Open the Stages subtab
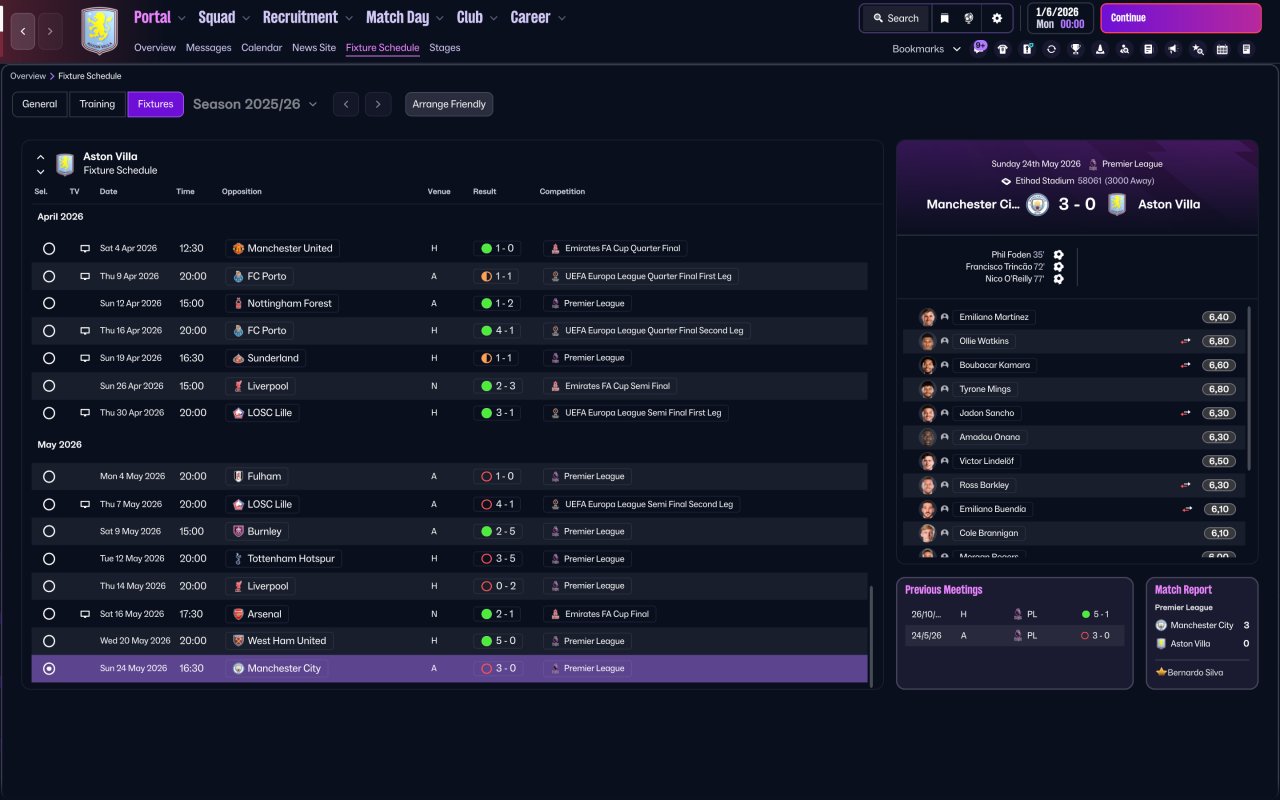This screenshot has width=1280, height=800. 445,48
